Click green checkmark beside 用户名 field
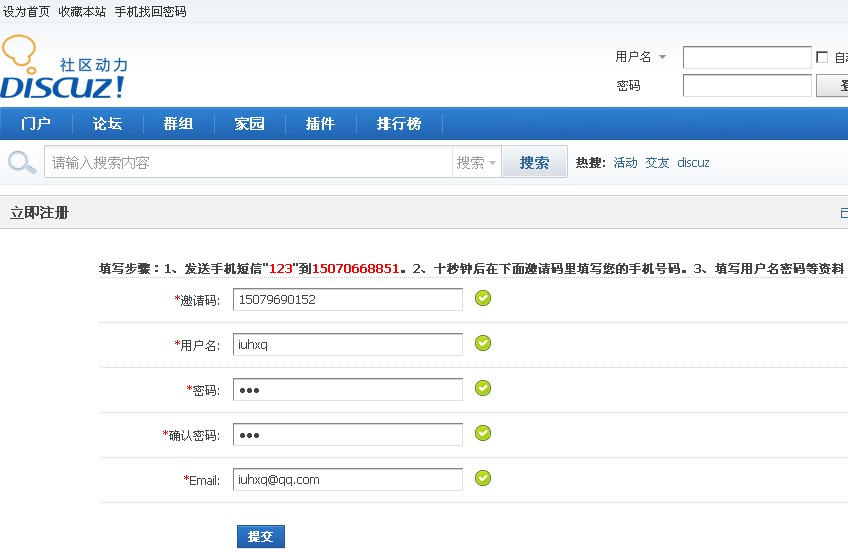 (x=483, y=343)
